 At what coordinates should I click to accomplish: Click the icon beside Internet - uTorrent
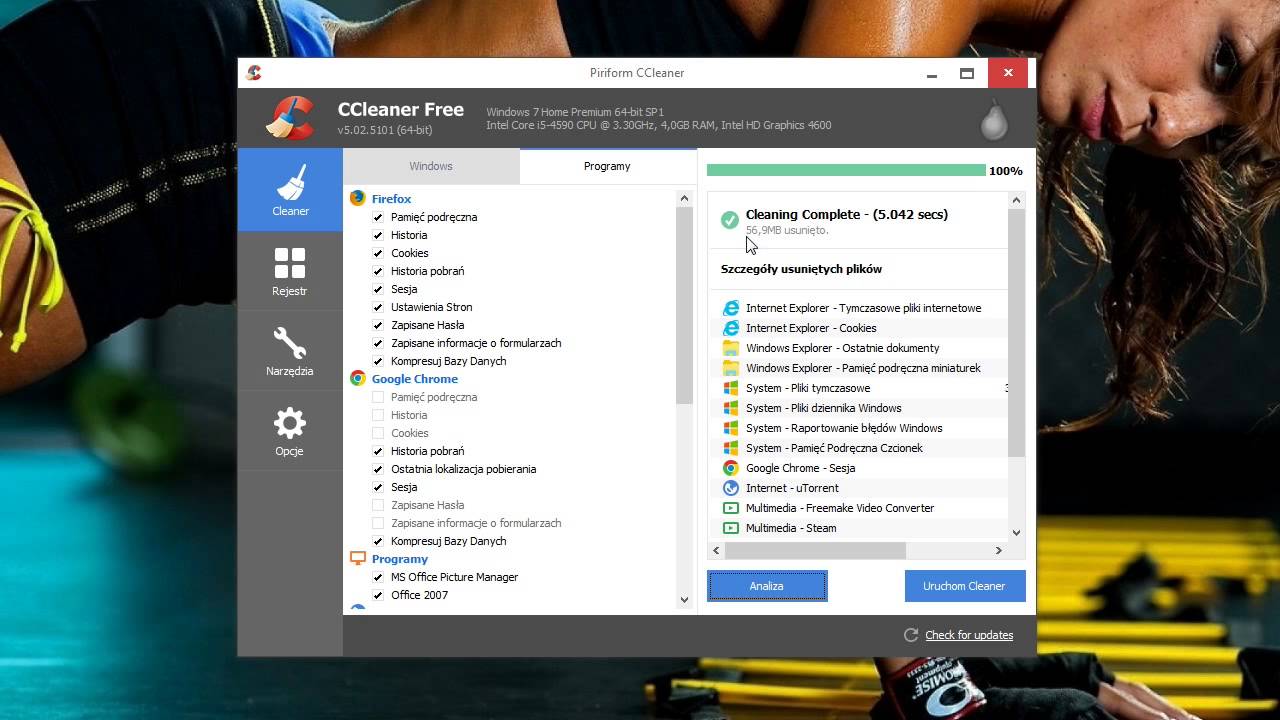coord(731,488)
